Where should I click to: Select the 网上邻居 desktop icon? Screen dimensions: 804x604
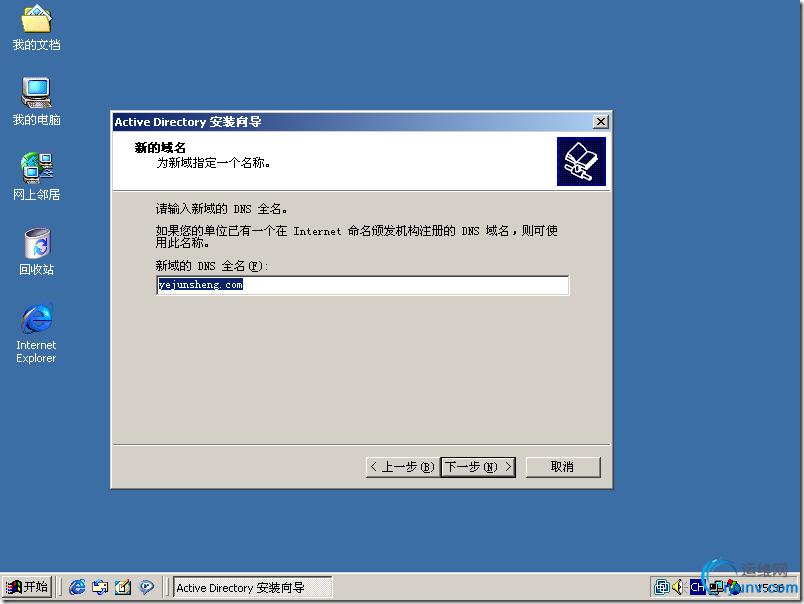(36, 177)
